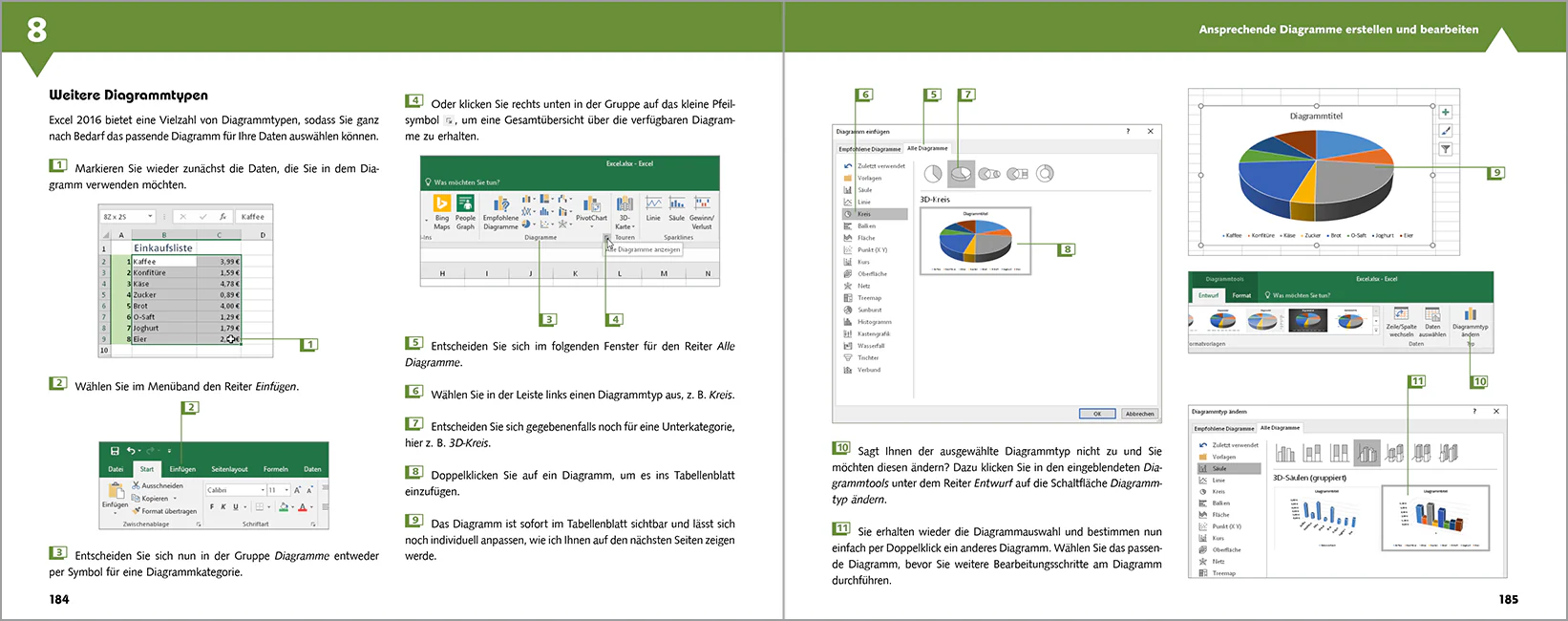Image resolution: width=1568 pixels, height=621 pixels.
Task: Click Abbrechen in Diagramm einfügen dialog
Action: (x=1139, y=414)
